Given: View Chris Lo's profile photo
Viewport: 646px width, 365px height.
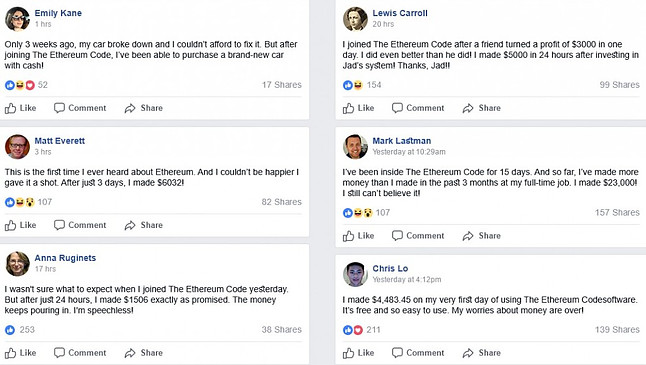Looking at the screenshot, I should coord(355,274).
